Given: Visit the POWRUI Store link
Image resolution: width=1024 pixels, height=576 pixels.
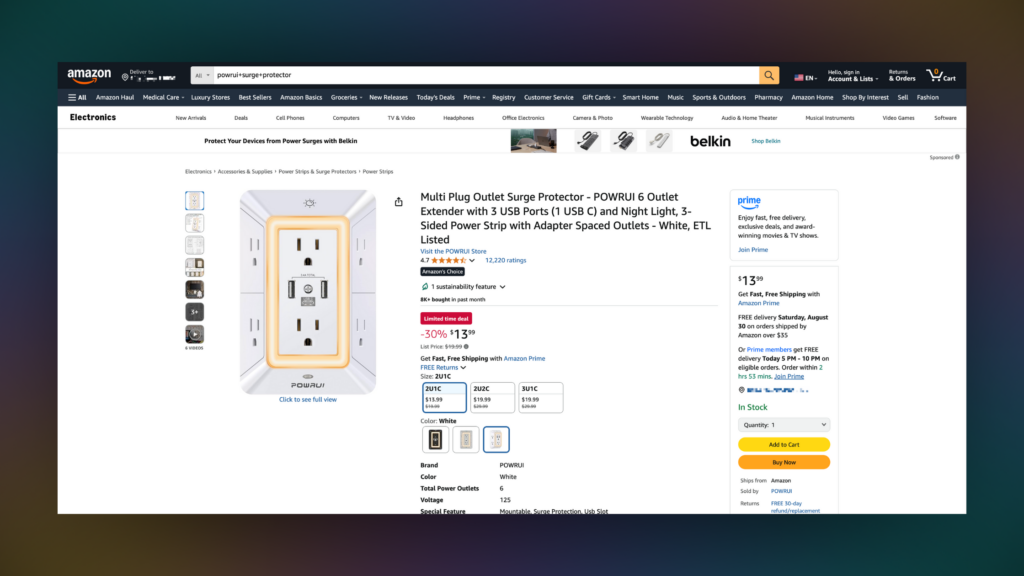Looking at the screenshot, I should pyautogui.click(x=453, y=251).
